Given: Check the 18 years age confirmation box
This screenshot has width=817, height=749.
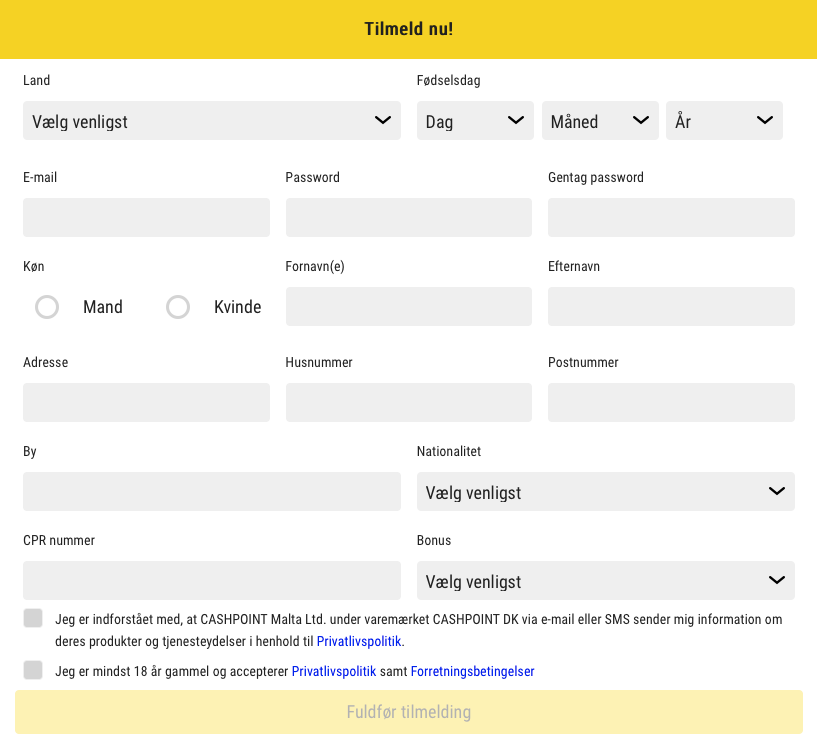Looking at the screenshot, I should coord(33,670).
